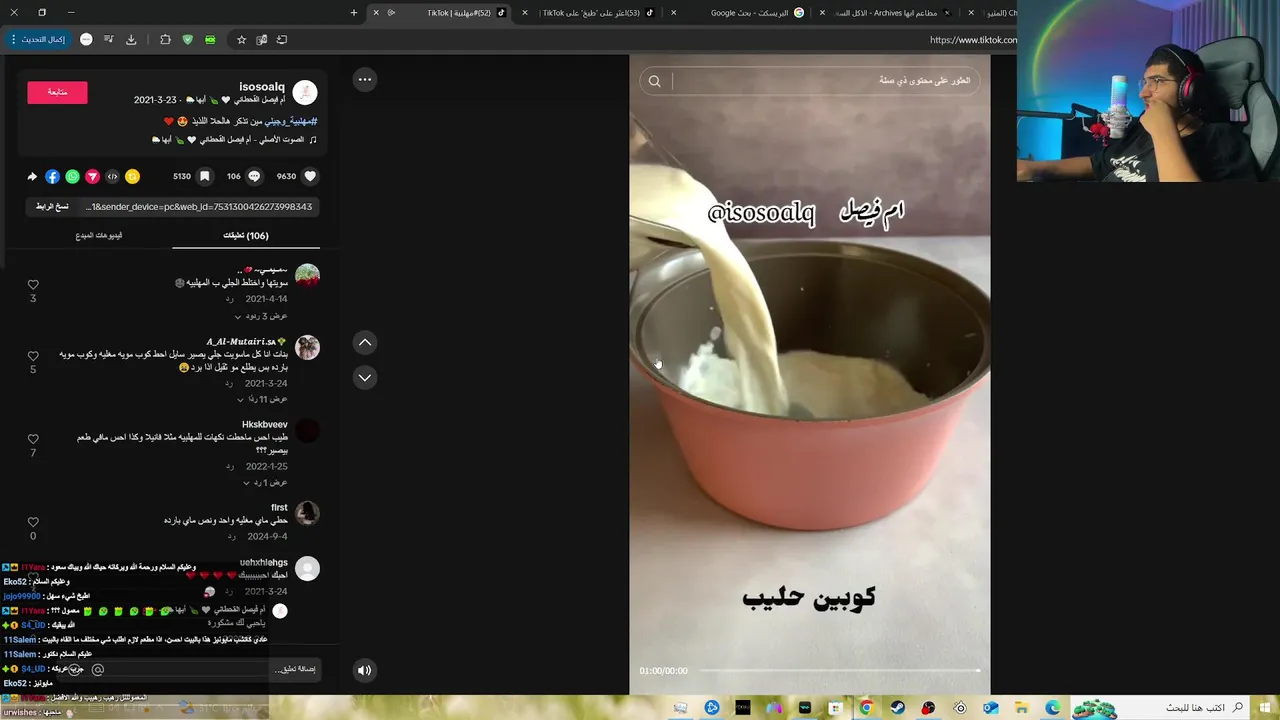The height and width of the screenshot is (720, 1280).
Task: Like the comment by first
Action: point(33,522)
